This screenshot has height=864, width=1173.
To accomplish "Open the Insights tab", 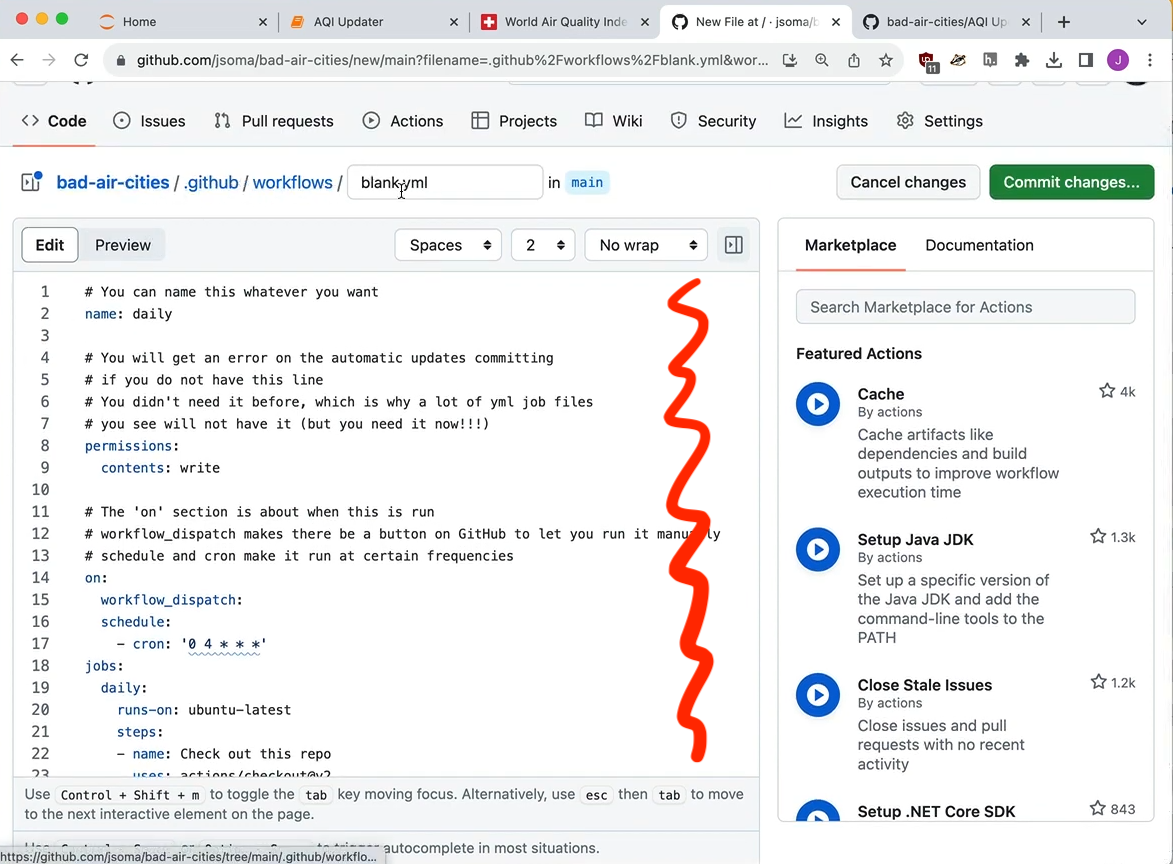I will (x=826, y=121).
